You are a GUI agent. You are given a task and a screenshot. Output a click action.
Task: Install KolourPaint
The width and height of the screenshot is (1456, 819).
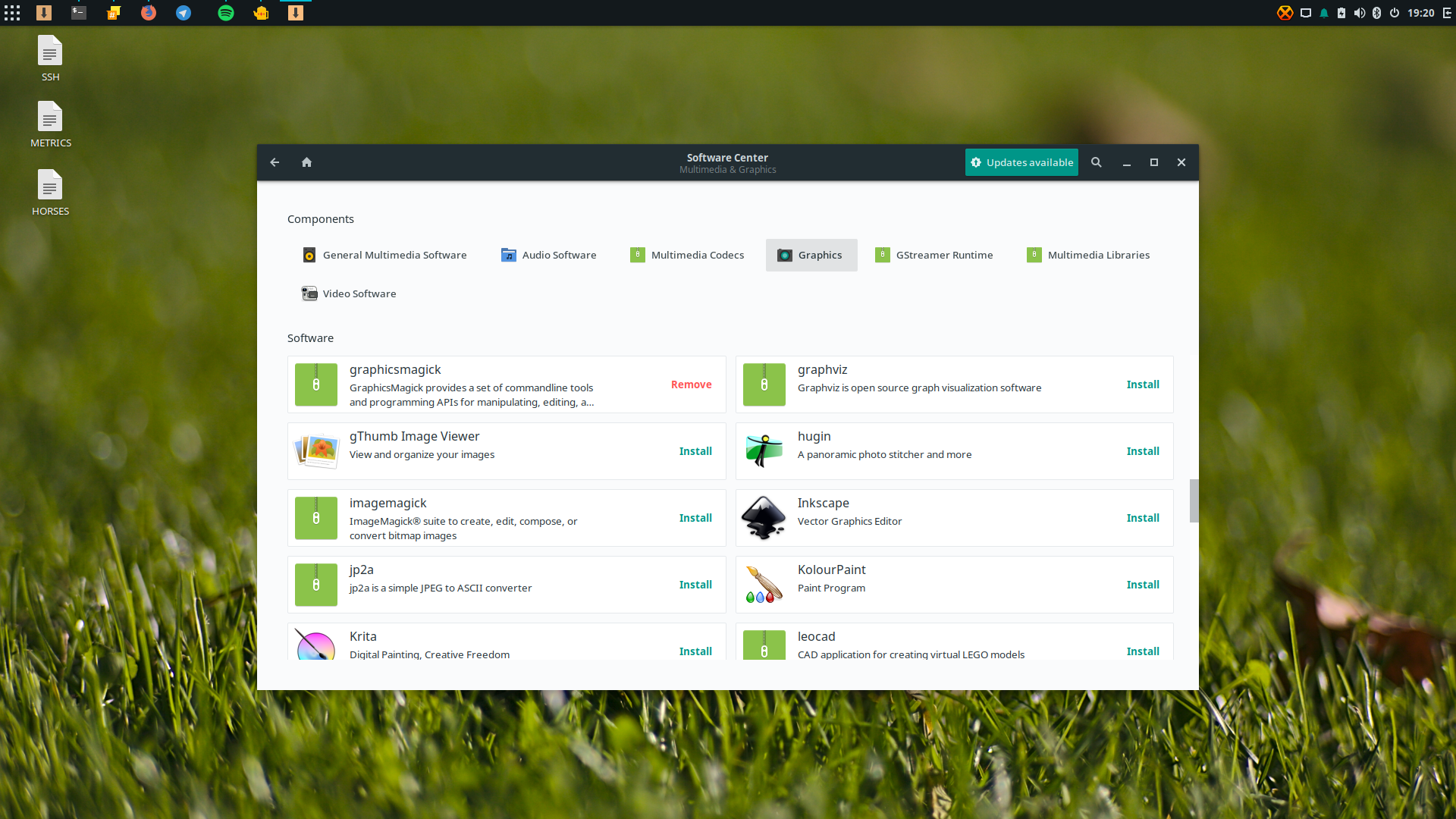pyautogui.click(x=1143, y=585)
